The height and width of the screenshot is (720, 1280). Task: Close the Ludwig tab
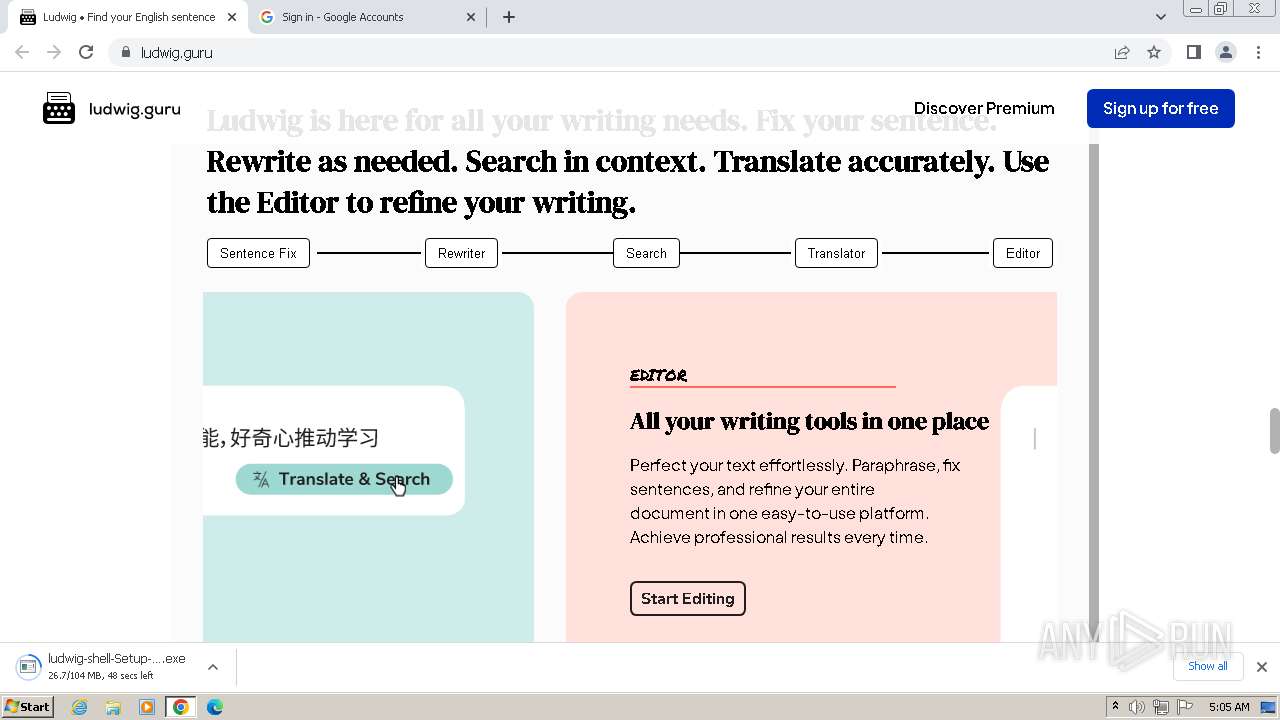[x=232, y=17]
